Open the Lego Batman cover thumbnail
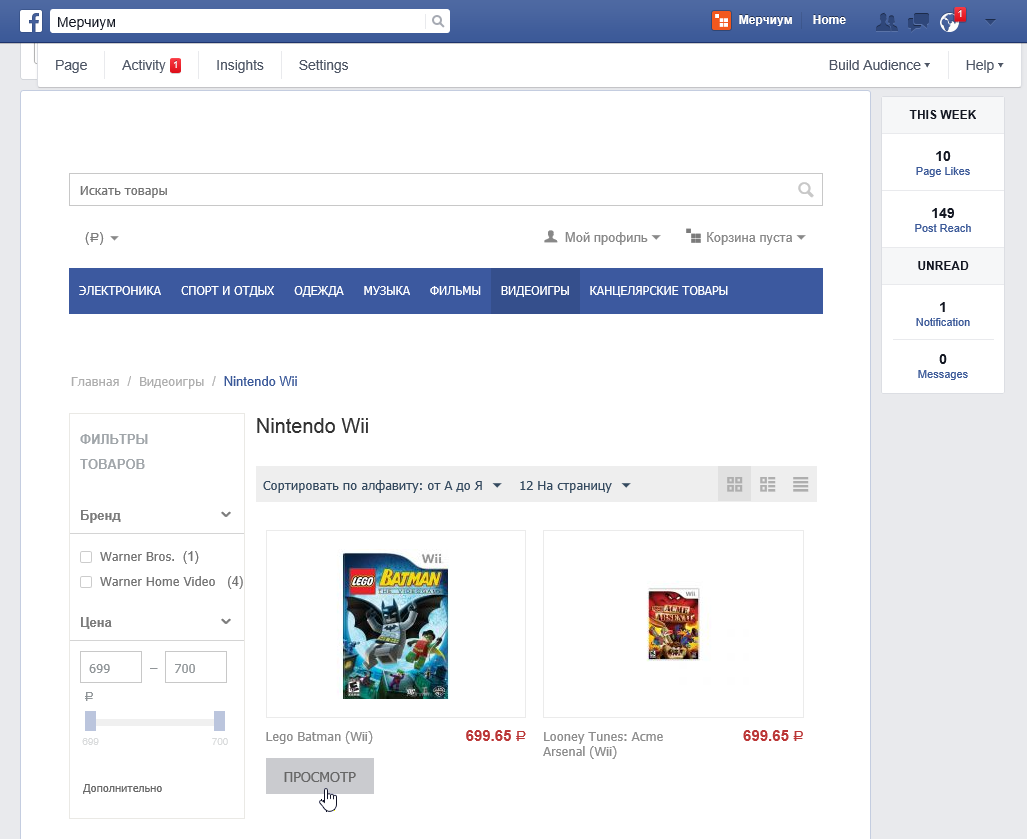Image resolution: width=1027 pixels, height=839 pixels. tap(396, 625)
